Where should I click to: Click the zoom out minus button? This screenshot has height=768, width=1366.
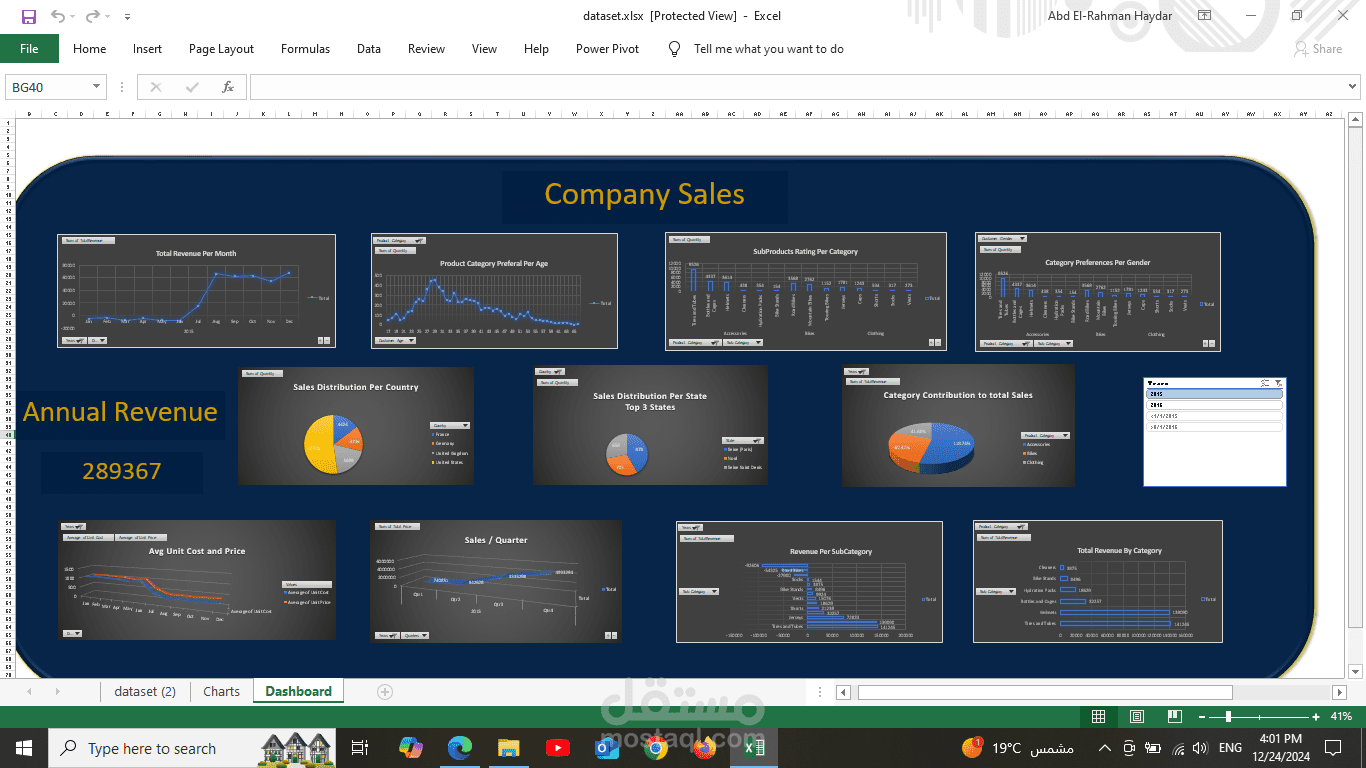pos(1202,716)
